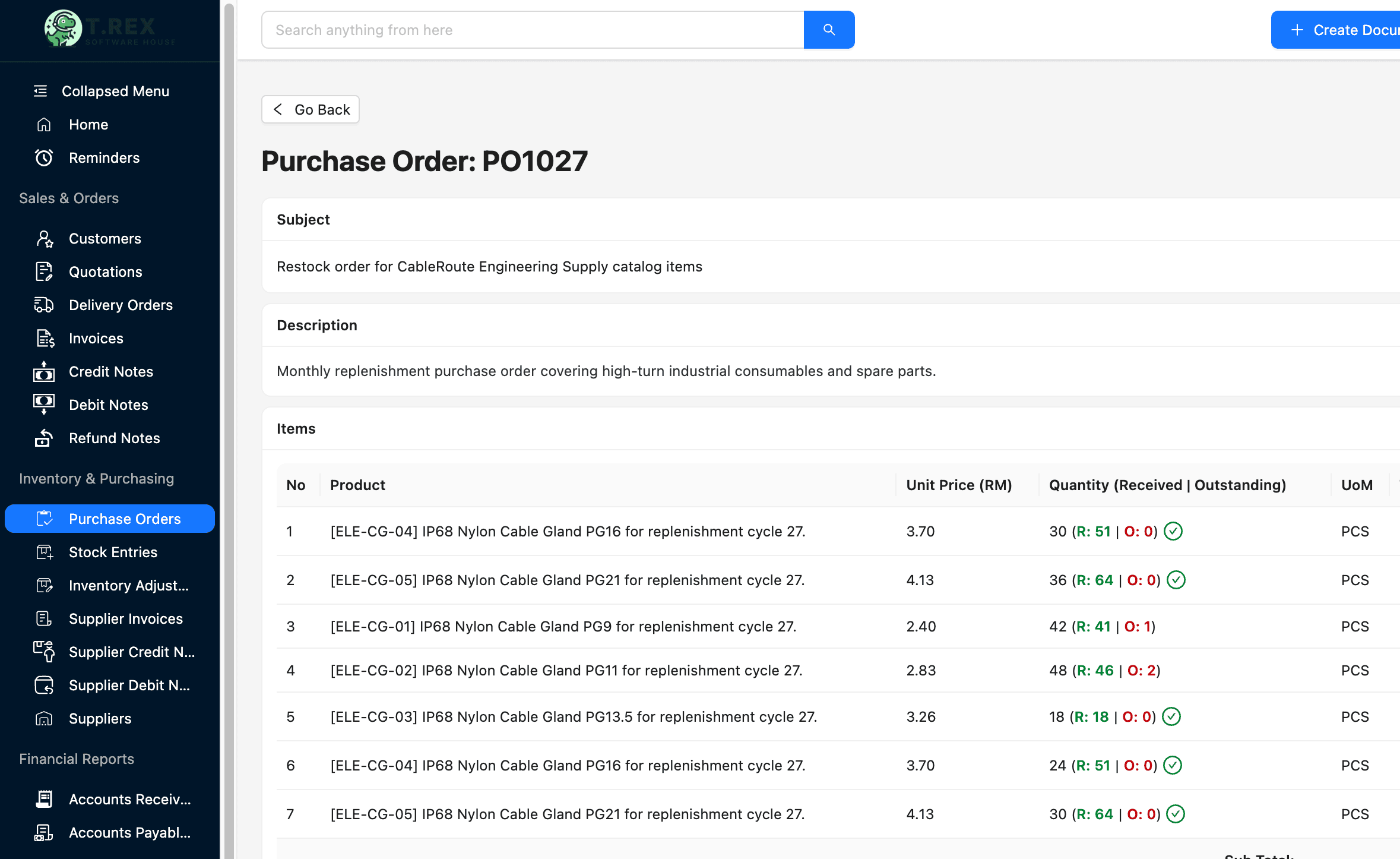Click the Refund Notes icon
Screen dimensions: 1400x859
tap(44, 438)
